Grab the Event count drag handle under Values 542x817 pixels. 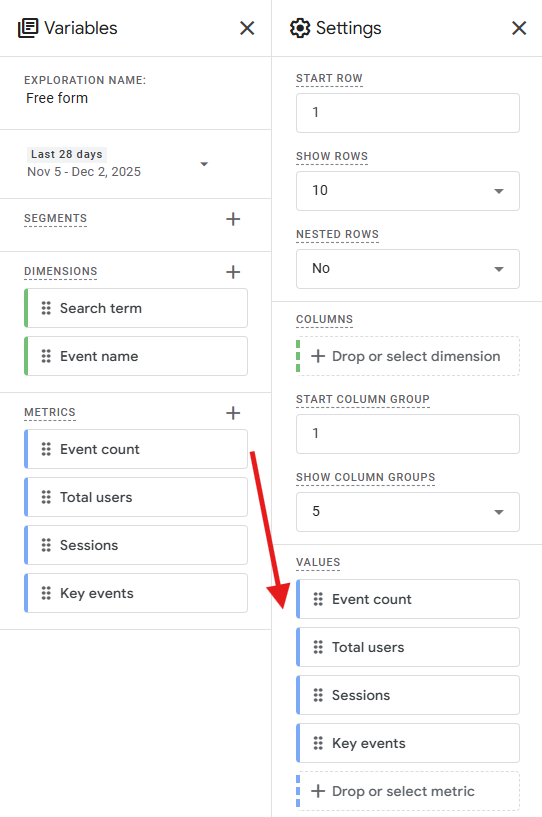[x=318, y=599]
